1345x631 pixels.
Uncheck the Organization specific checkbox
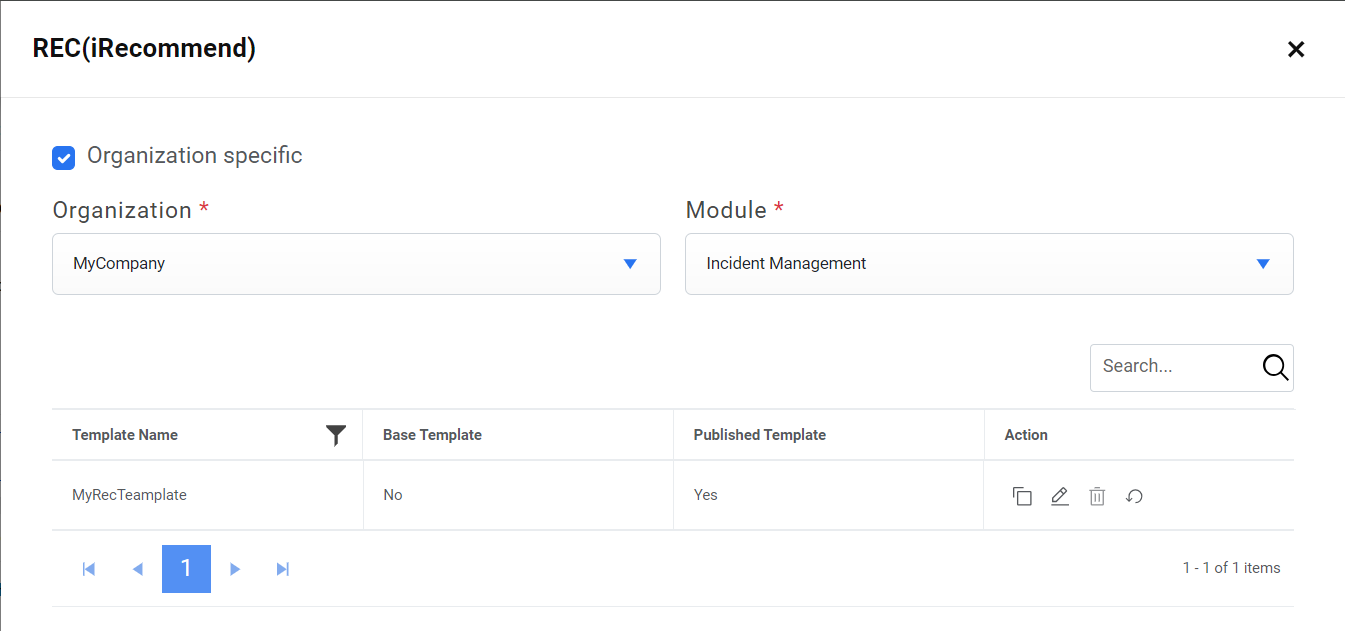click(64, 157)
